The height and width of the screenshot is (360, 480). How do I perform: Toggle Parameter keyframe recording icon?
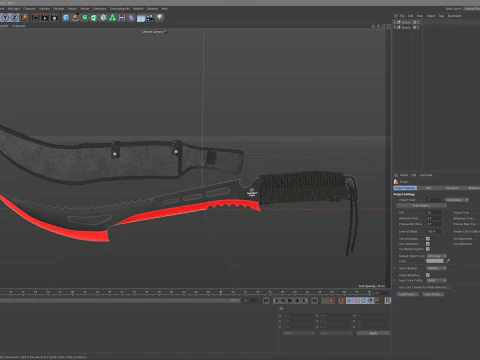pyautogui.click(x=371, y=301)
